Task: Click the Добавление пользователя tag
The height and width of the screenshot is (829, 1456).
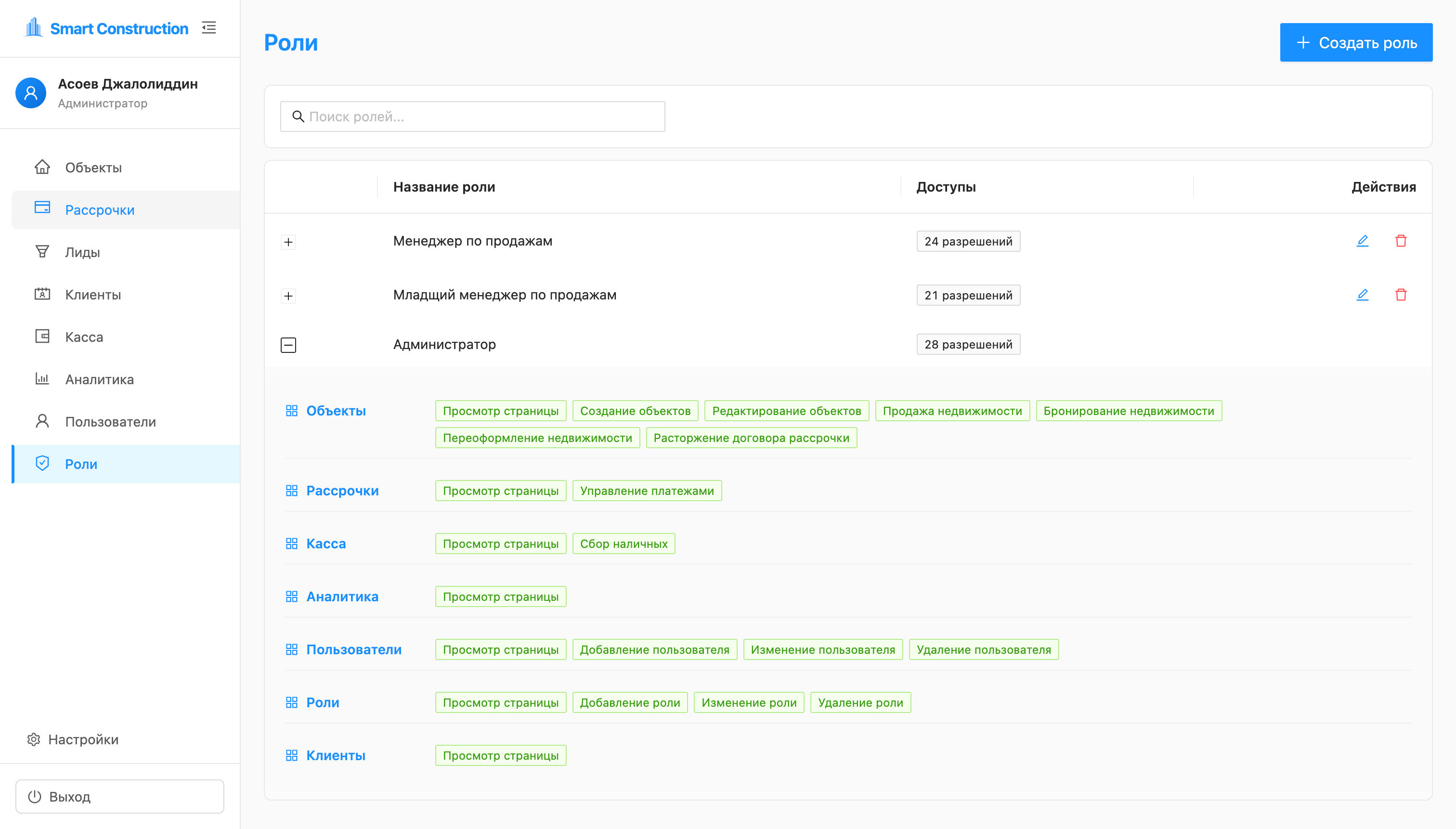Action: point(654,649)
